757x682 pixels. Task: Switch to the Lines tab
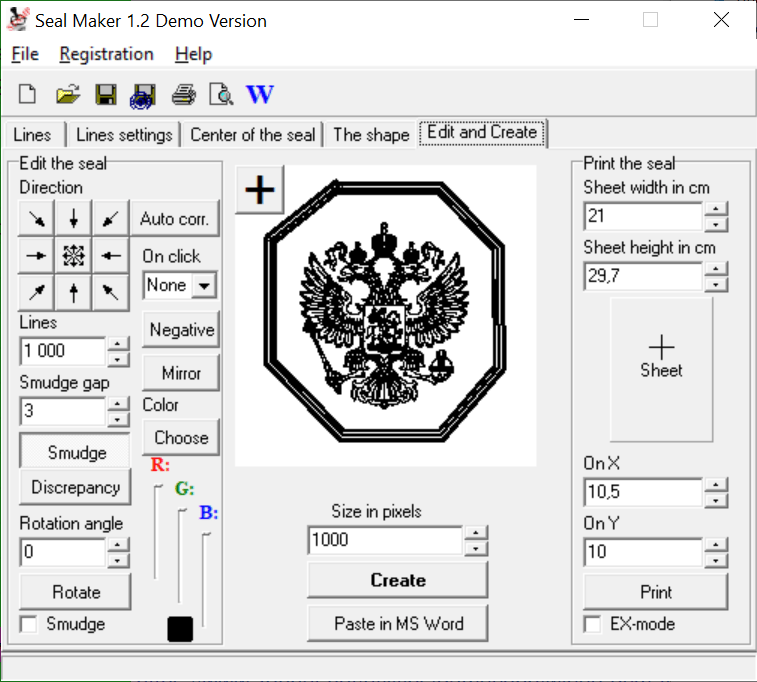click(32, 135)
